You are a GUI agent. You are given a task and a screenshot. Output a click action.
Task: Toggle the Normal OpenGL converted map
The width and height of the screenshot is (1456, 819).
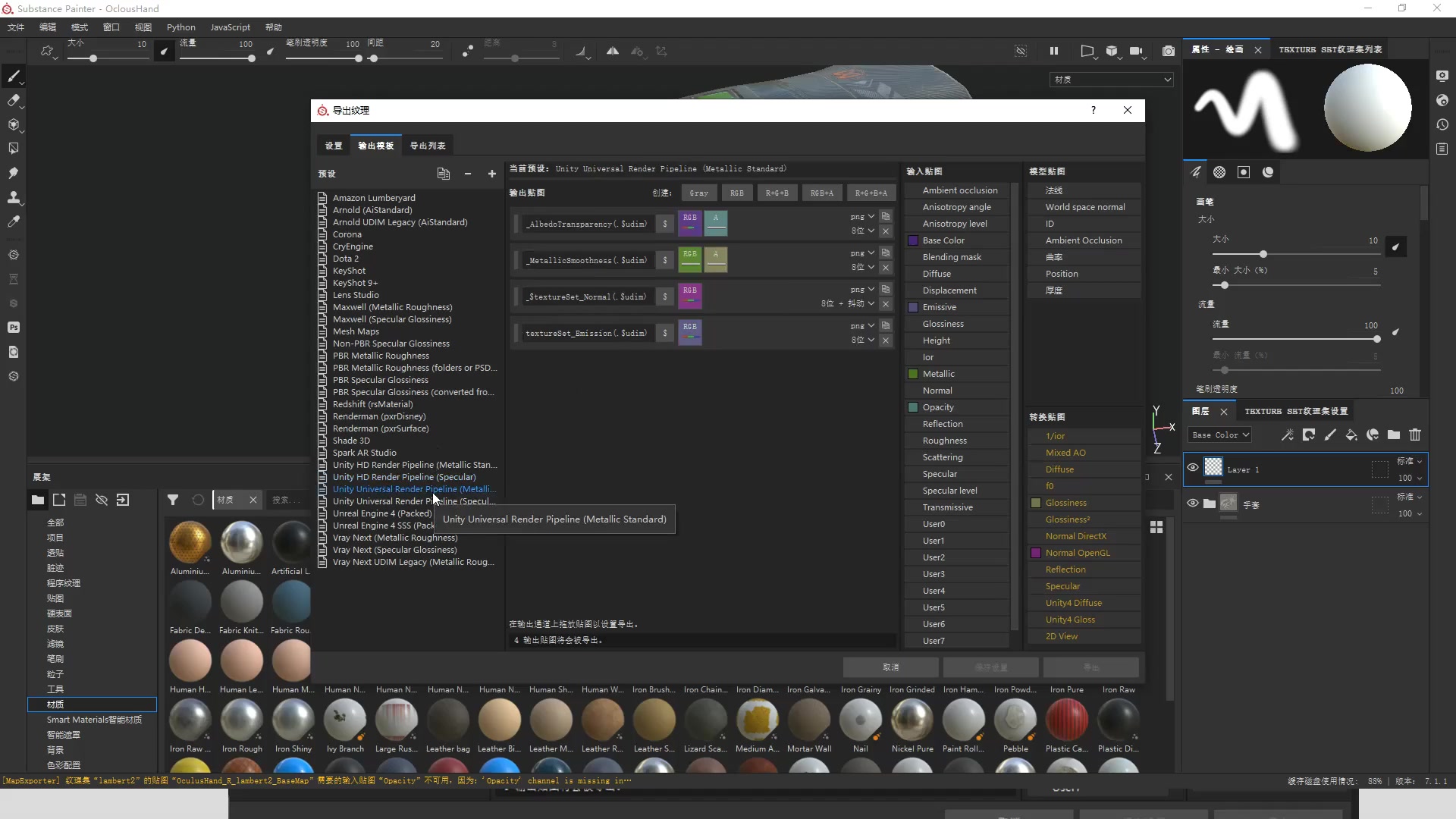(x=1036, y=553)
